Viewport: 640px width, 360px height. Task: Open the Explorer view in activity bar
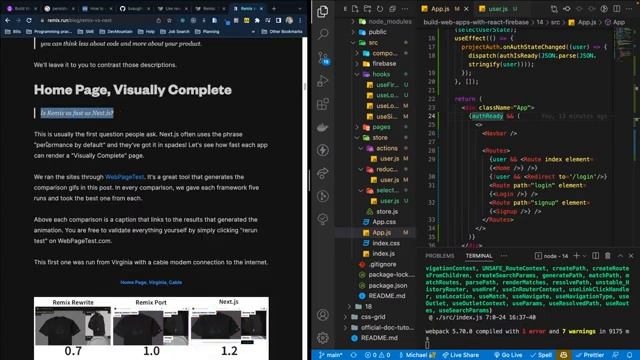322,11
